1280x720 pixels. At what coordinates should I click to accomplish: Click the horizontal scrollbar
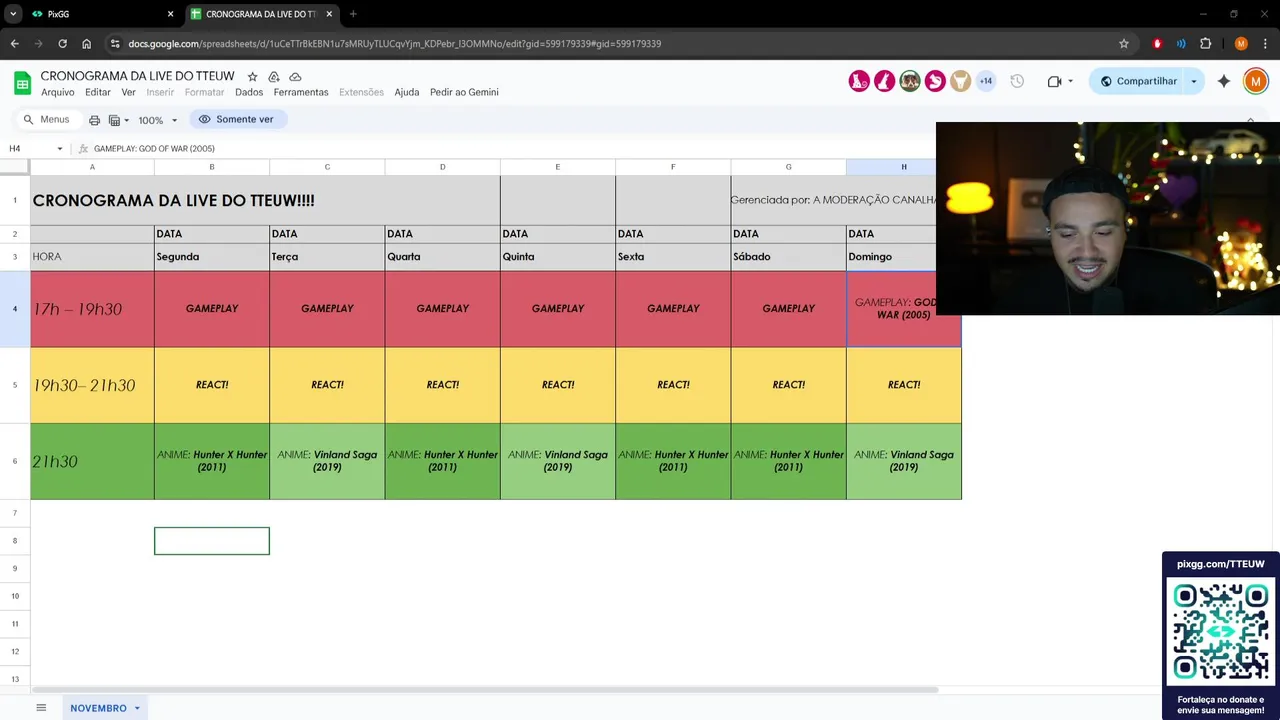pos(485,690)
